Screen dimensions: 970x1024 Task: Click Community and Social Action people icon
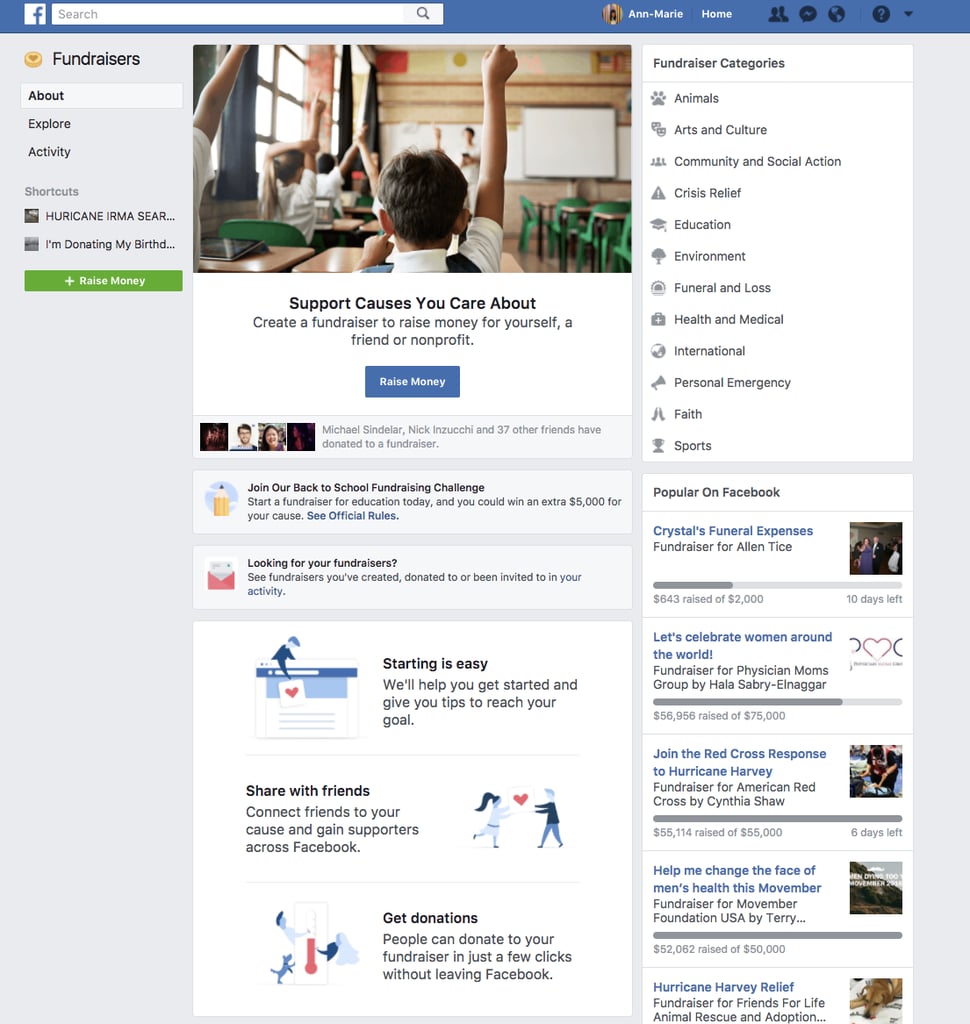click(658, 161)
